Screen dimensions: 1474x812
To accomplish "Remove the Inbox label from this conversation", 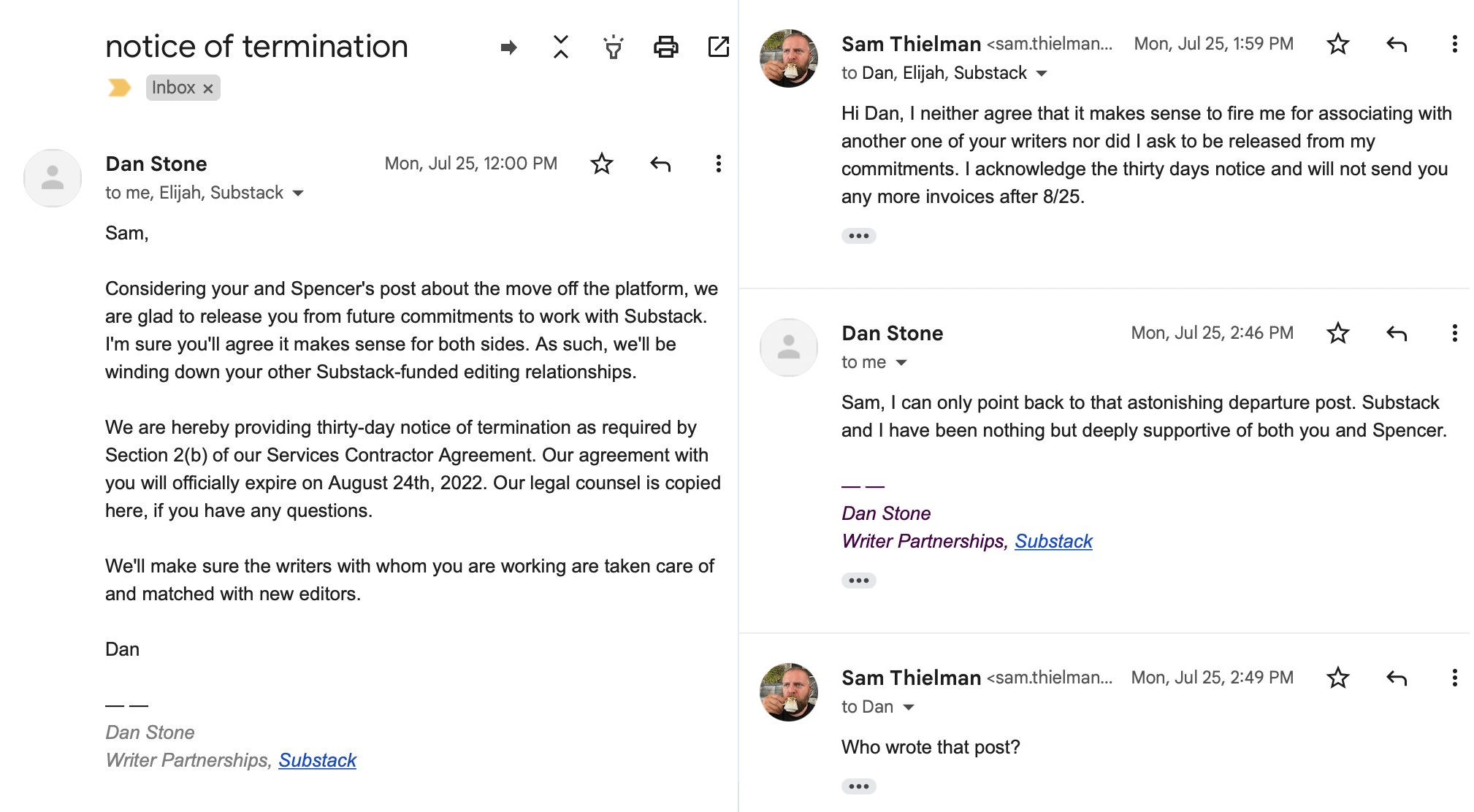I will tap(207, 88).
